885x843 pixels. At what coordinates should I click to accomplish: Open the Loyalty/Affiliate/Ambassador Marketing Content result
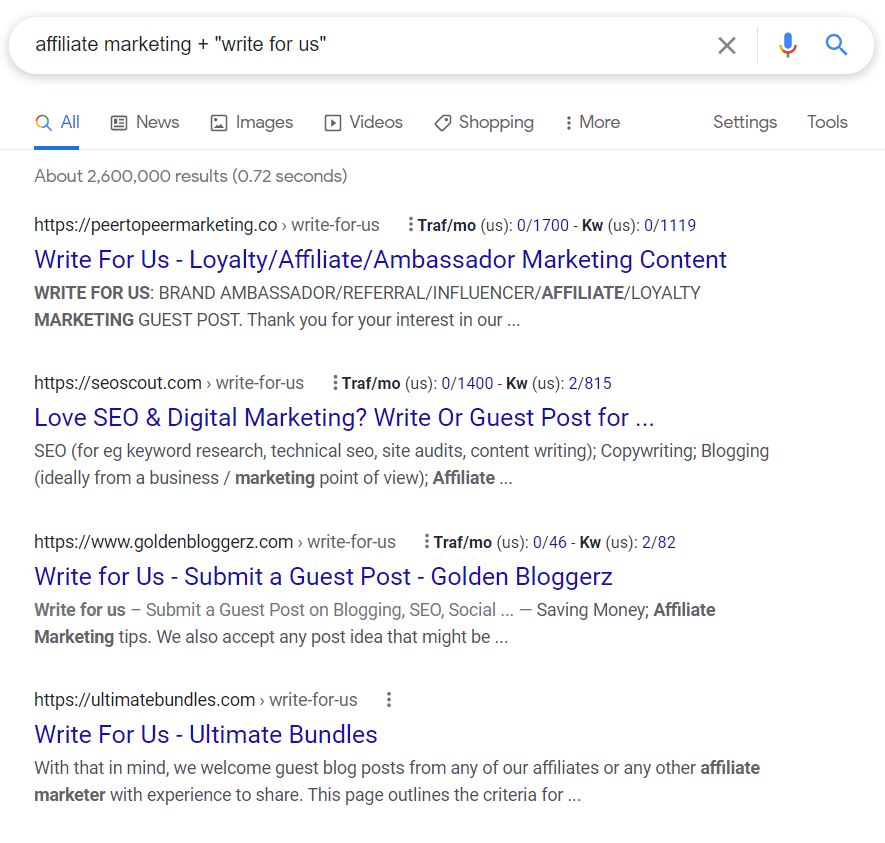pyautogui.click(x=380, y=259)
